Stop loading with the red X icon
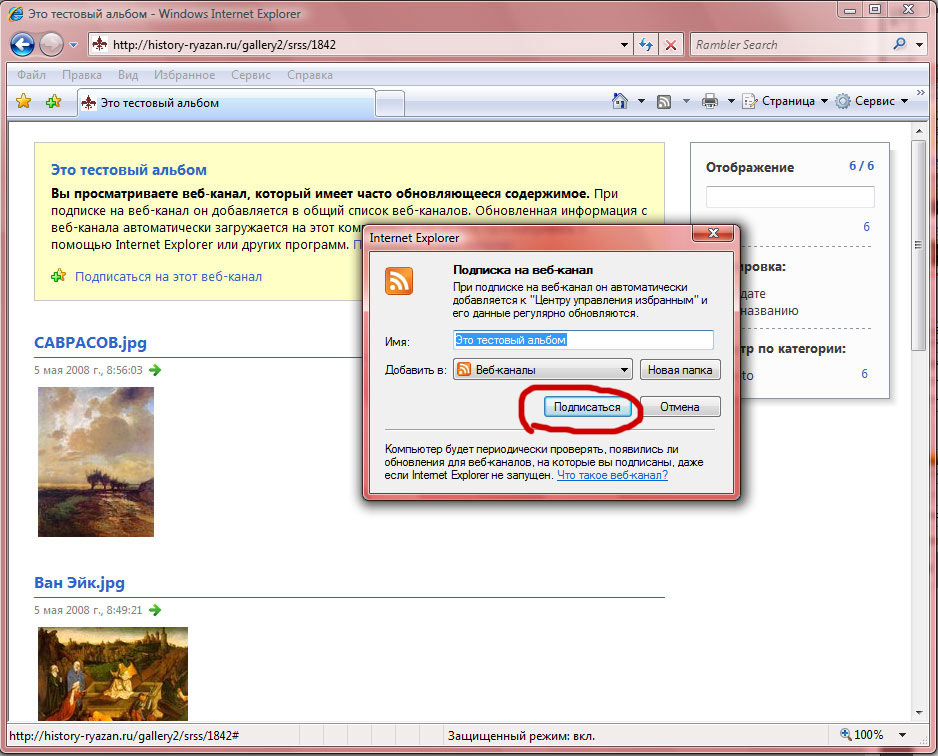 tap(671, 45)
